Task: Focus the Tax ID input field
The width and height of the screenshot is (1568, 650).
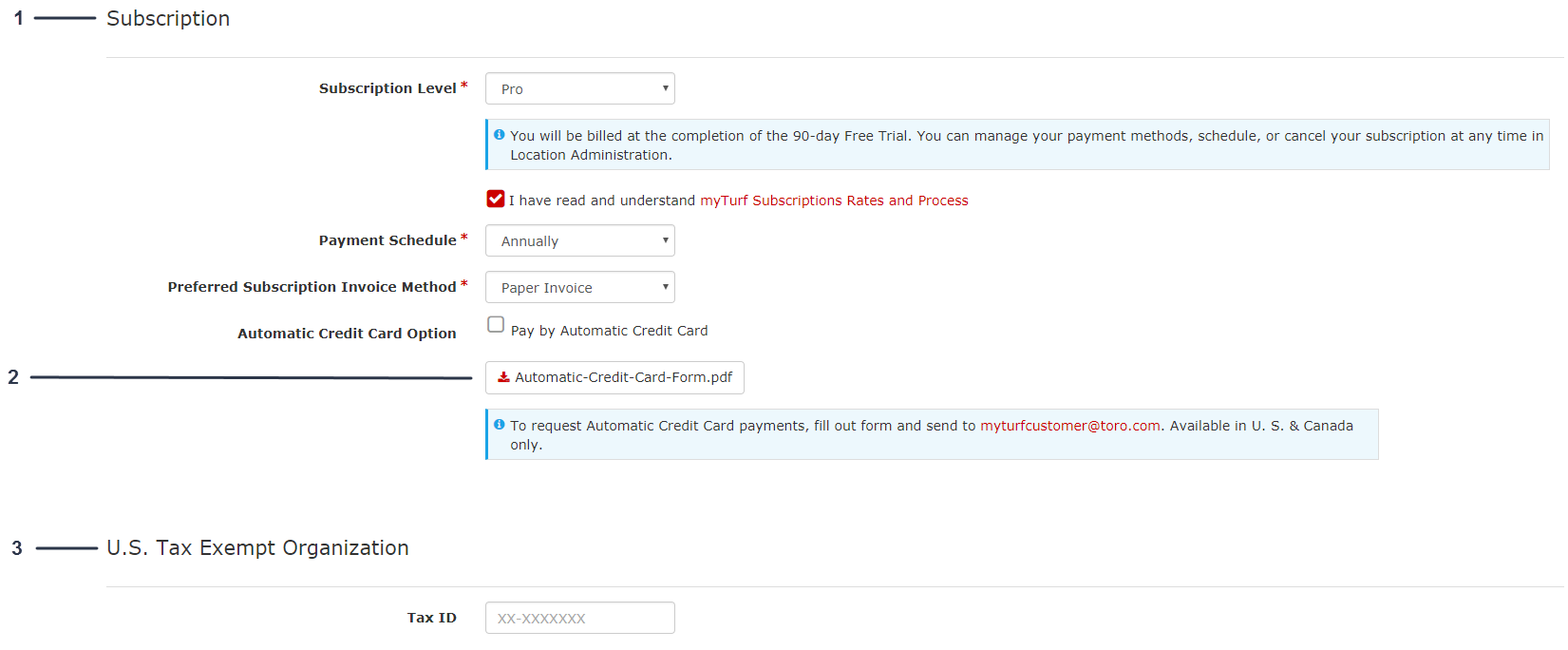Action: click(579, 618)
